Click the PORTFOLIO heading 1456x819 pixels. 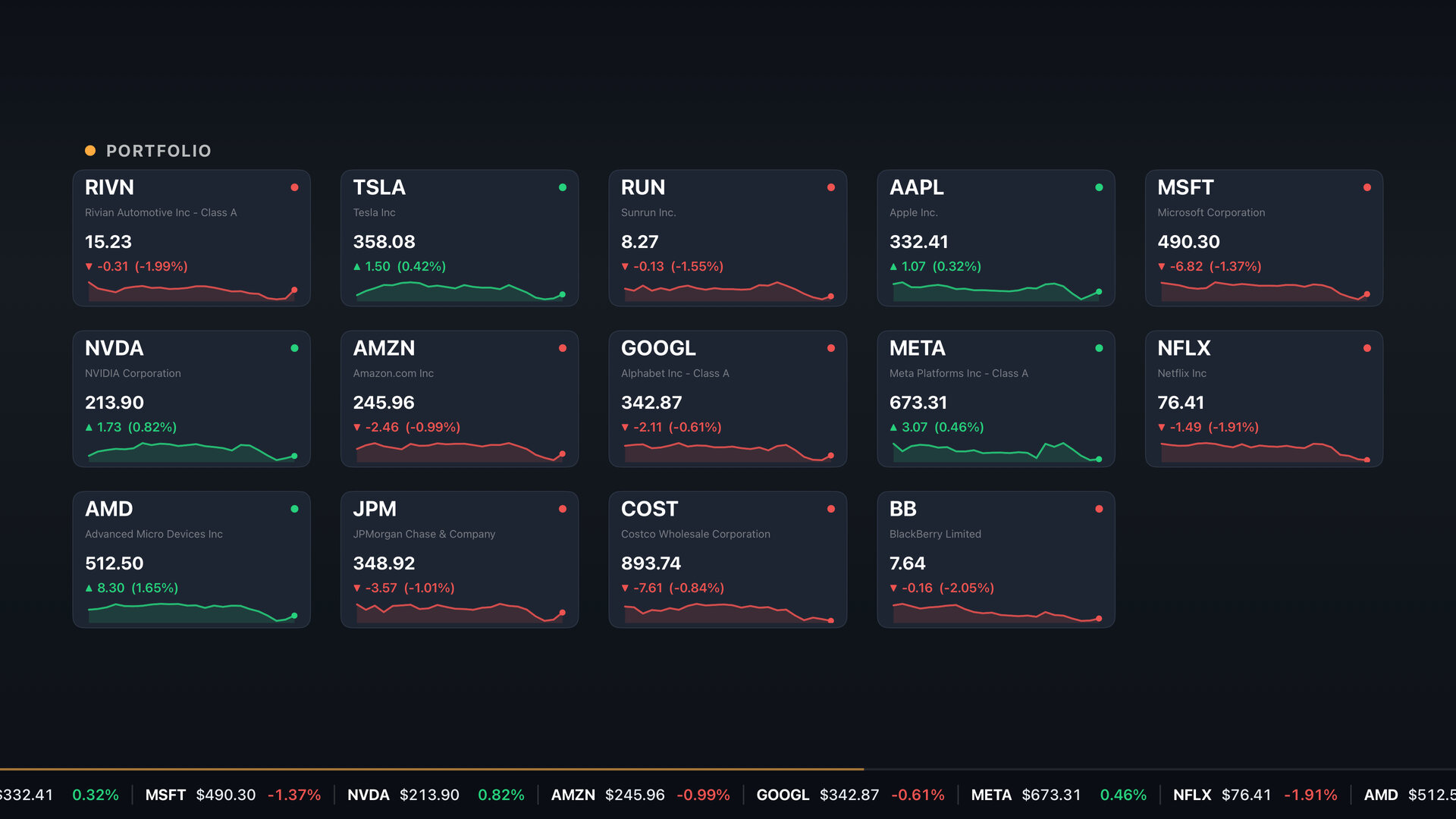(x=158, y=151)
